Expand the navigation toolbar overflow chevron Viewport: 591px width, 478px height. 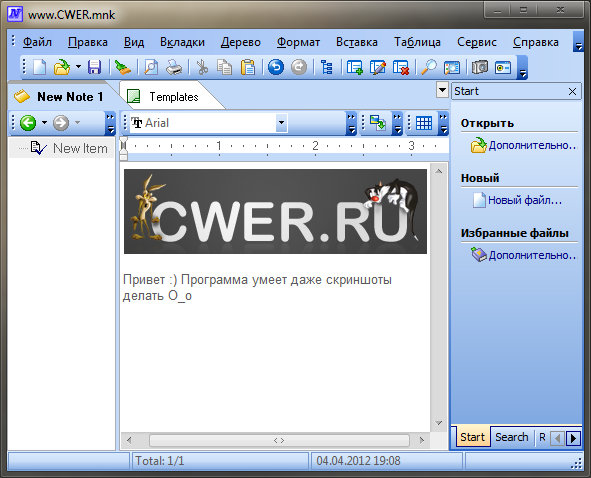[x=110, y=123]
